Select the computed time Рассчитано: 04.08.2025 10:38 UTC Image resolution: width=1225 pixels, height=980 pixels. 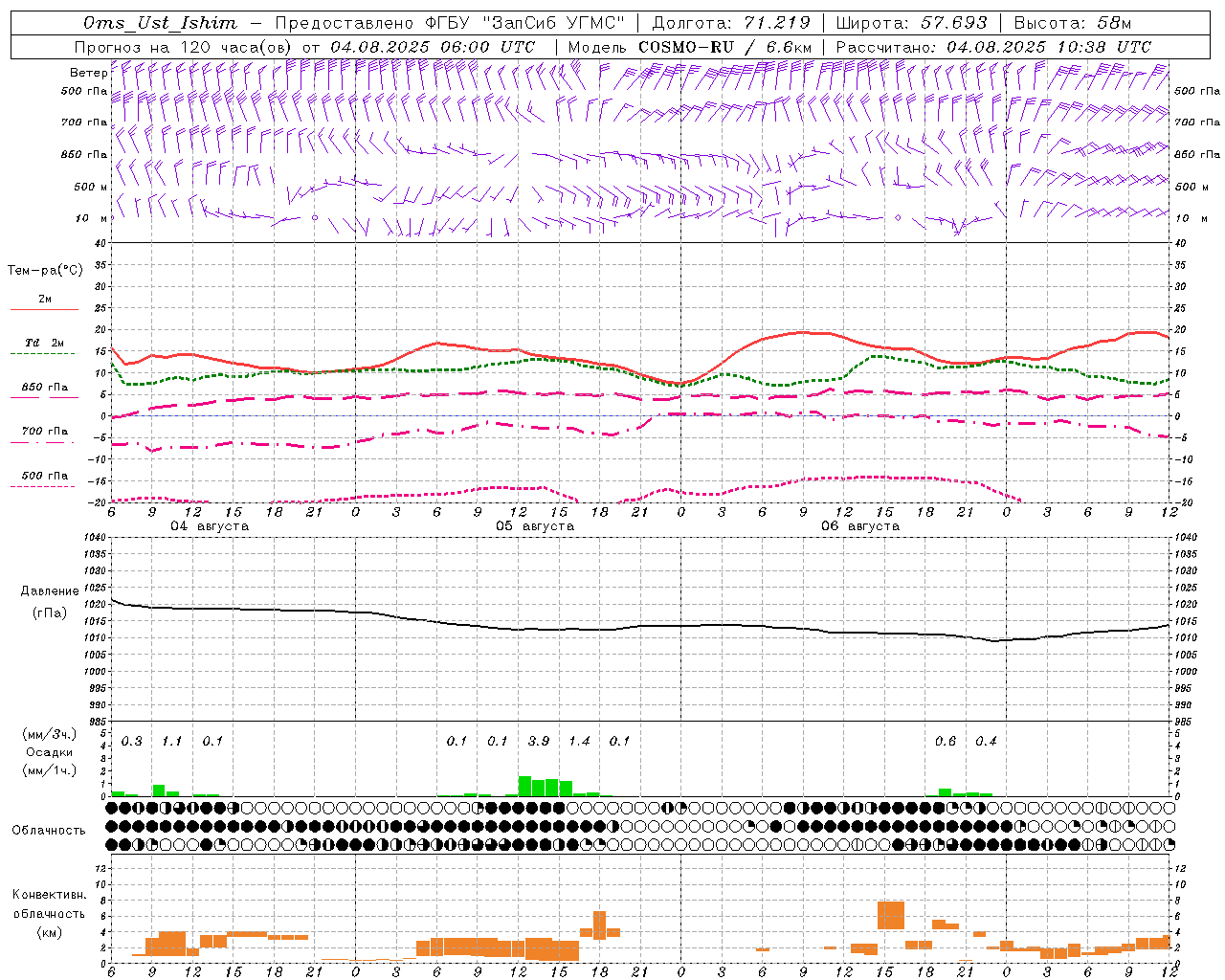(993, 47)
